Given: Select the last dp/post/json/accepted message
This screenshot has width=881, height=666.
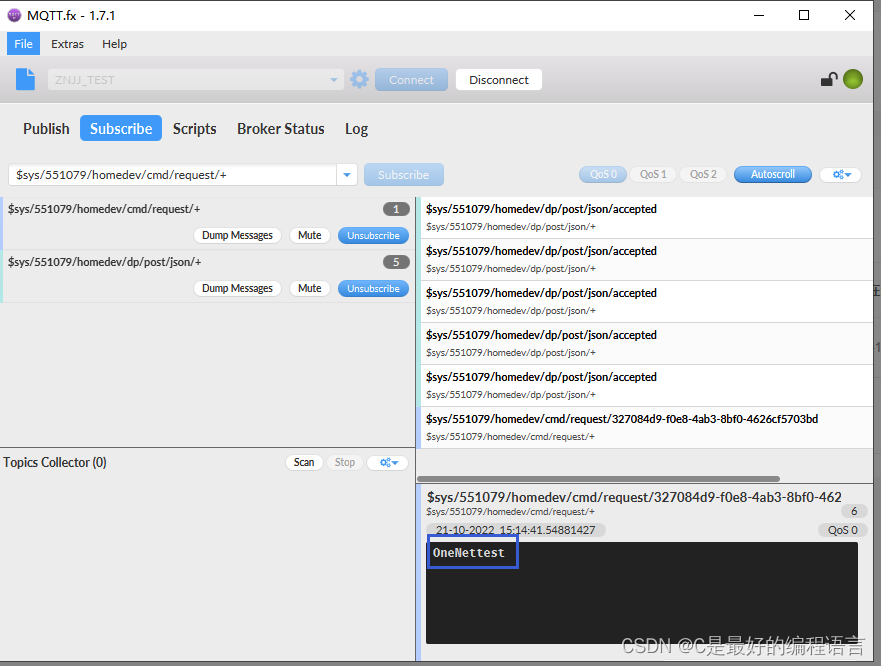Looking at the screenshot, I should pyautogui.click(x=646, y=386).
